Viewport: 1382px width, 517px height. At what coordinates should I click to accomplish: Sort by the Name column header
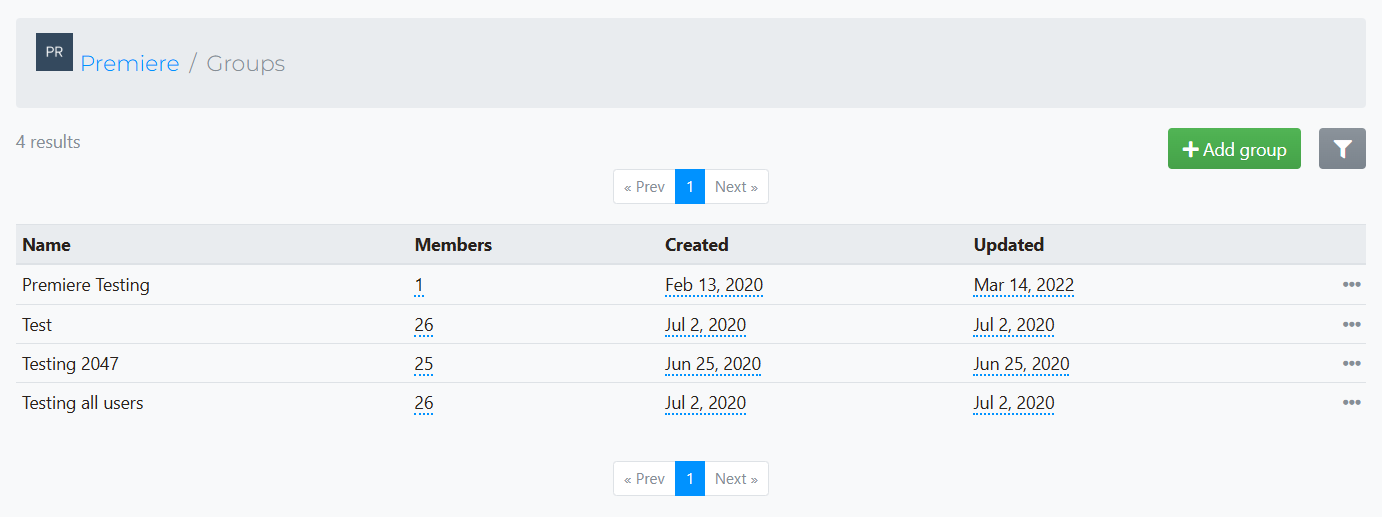click(x=46, y=245)
